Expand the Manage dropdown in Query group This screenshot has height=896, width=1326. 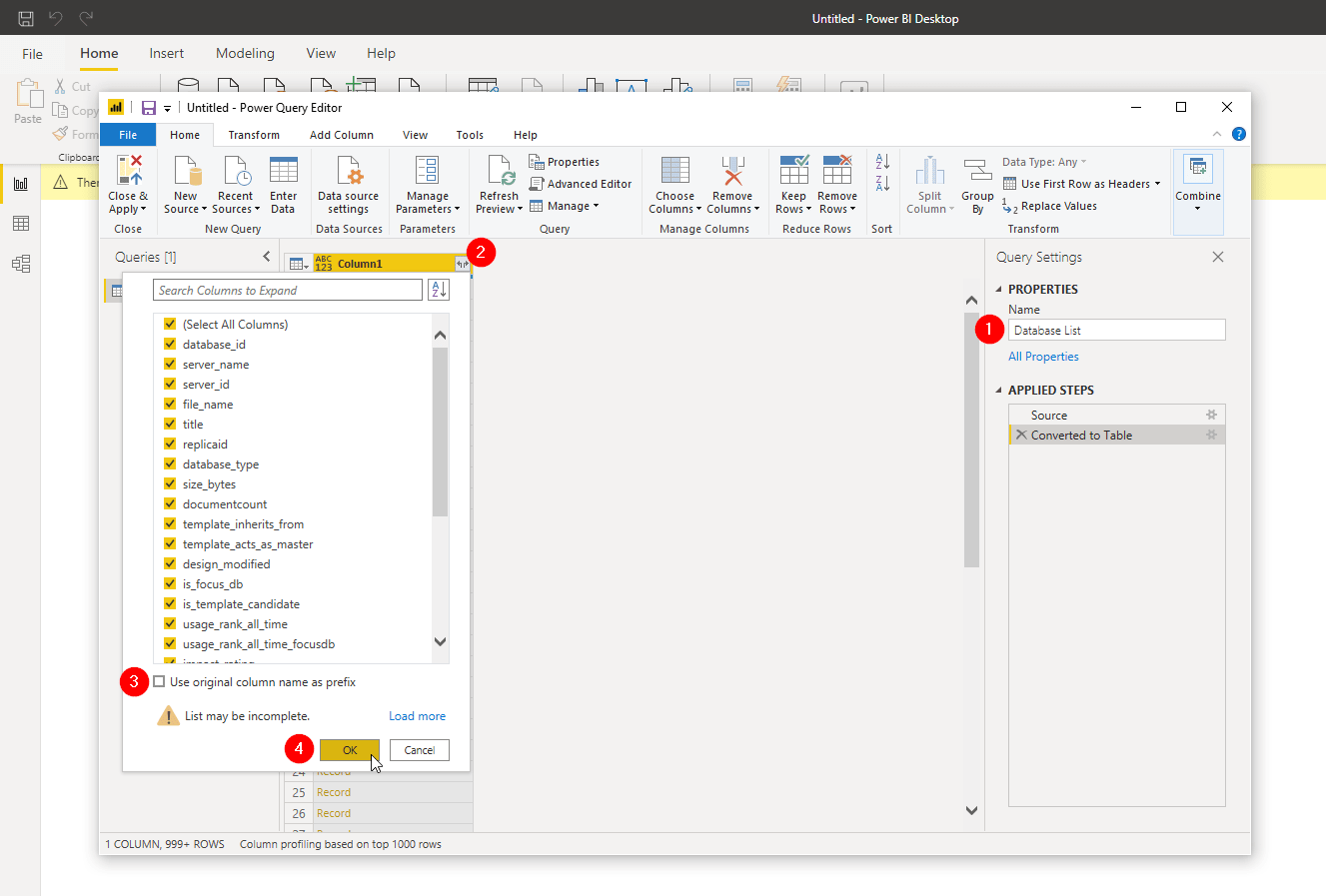tap(566, 206)
